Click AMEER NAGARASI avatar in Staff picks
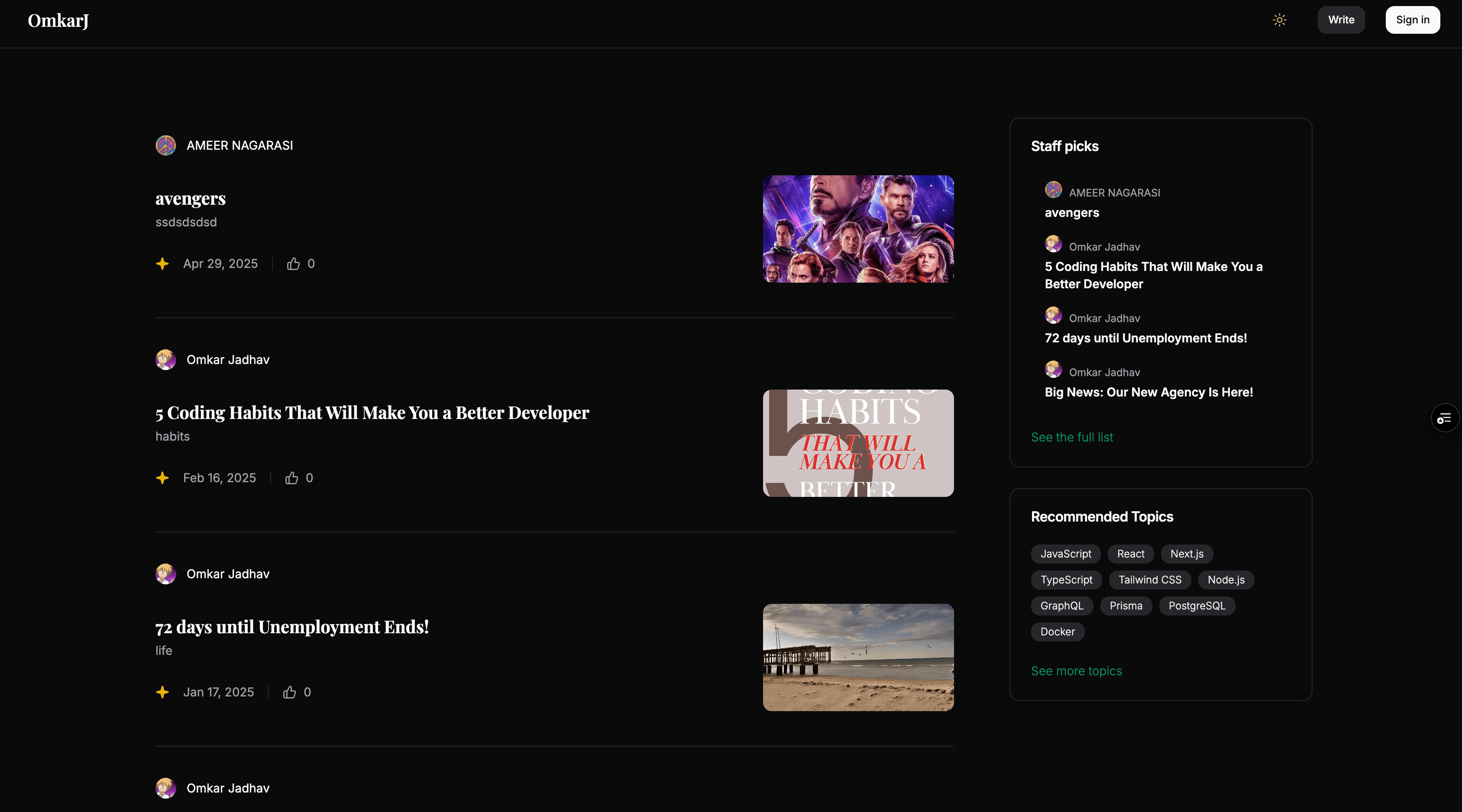This screenshot has width=1462, height=812. 1053,190
